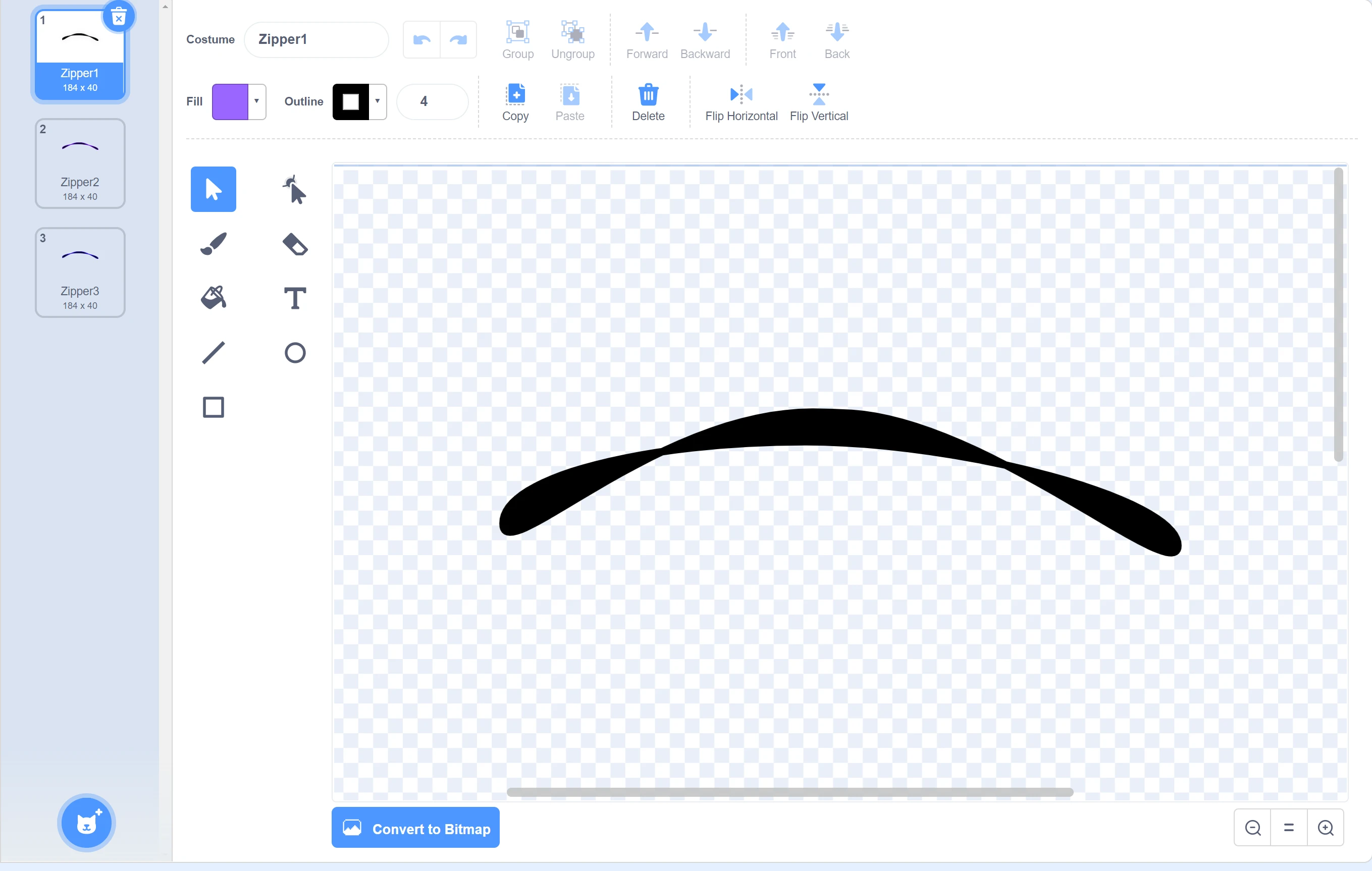Select the Brush tool
The image size is (1372, 871).
[213, 244]
